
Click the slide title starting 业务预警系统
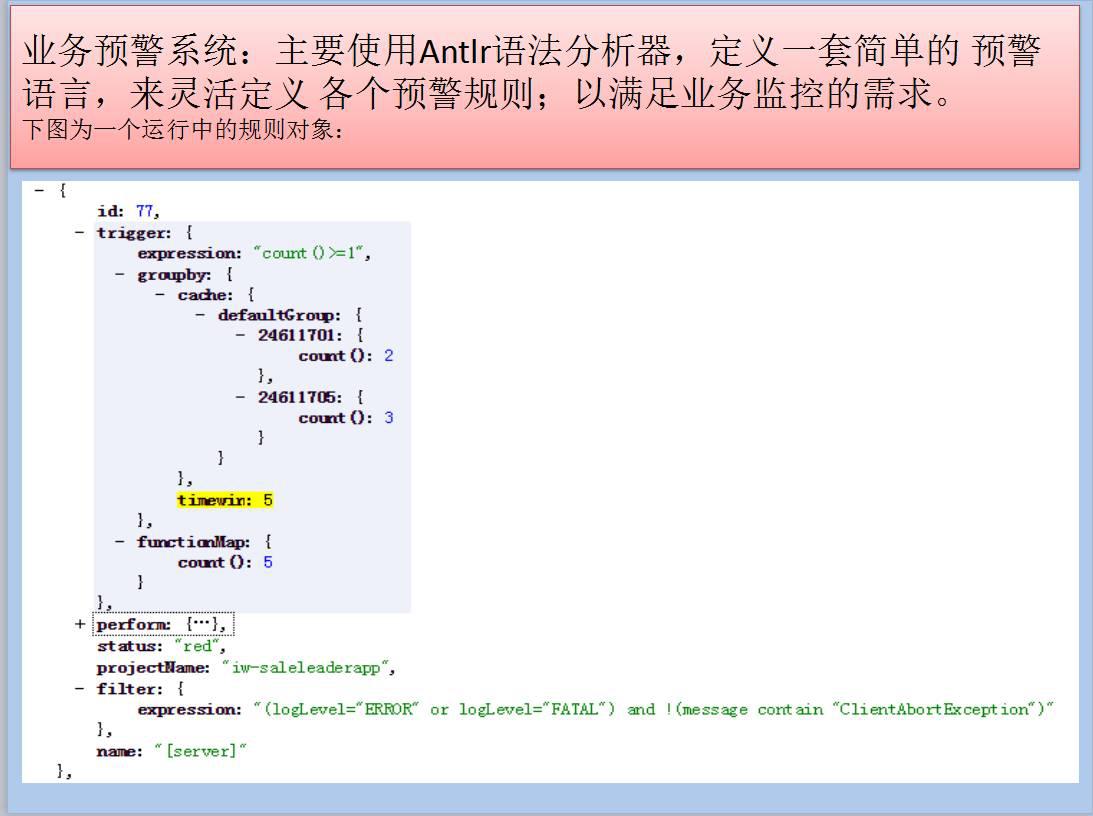point(531,72)
